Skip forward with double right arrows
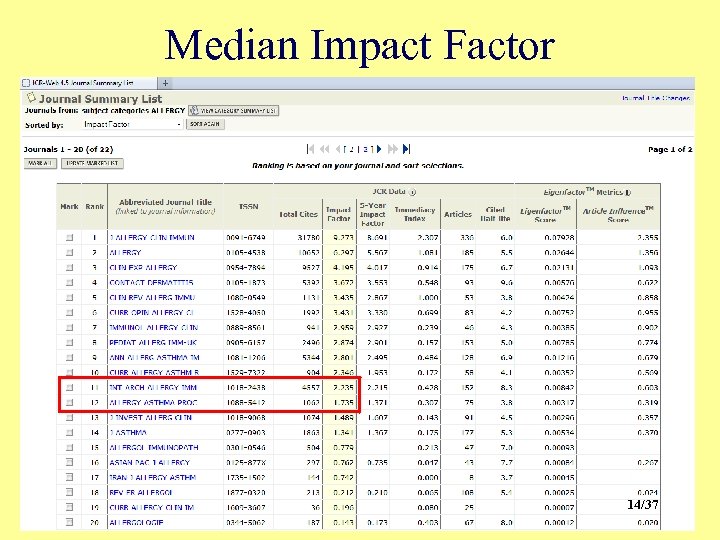This screenshot has height=540, width=720. tap(393, 149)
